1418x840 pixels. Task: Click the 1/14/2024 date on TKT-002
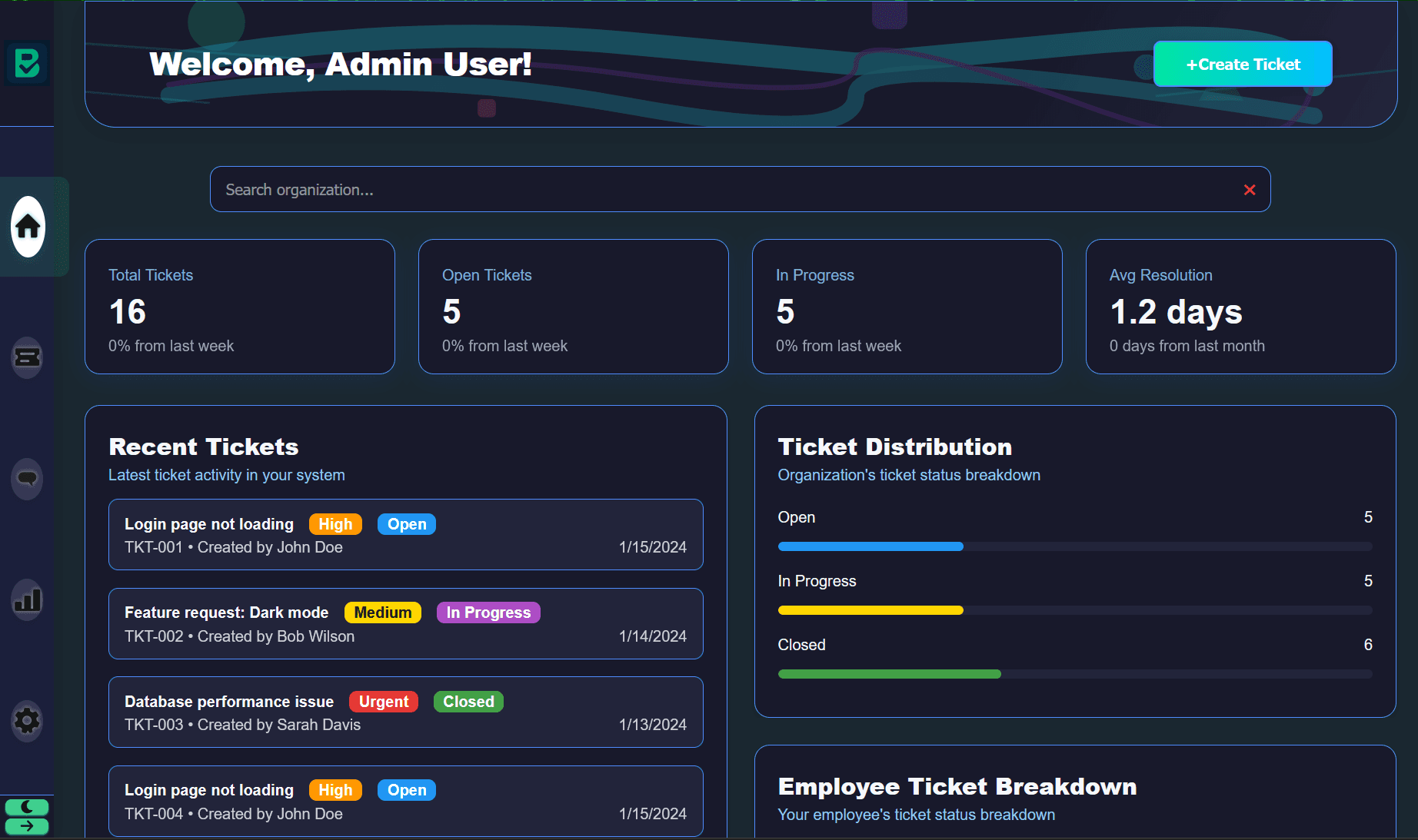[653, 636]
